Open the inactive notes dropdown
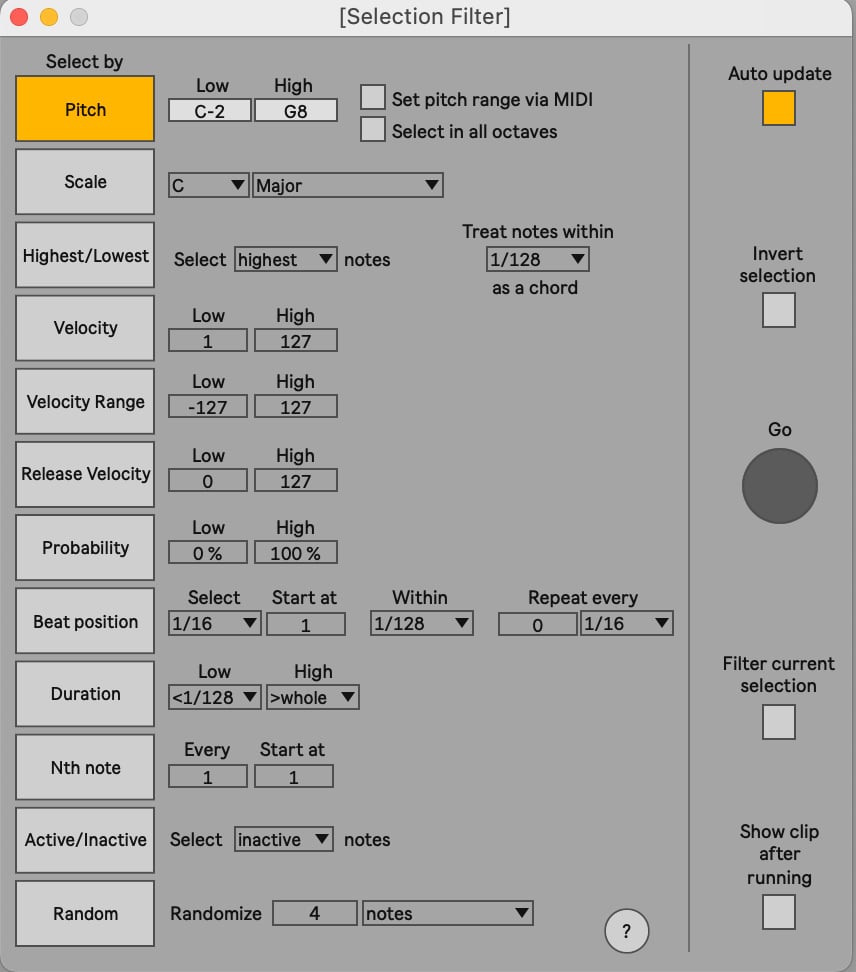This screenshot has height=972, width=856. point(283,839)
